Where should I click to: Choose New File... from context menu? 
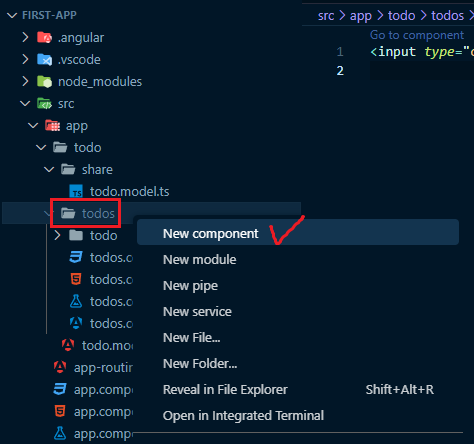coord(298,337)
